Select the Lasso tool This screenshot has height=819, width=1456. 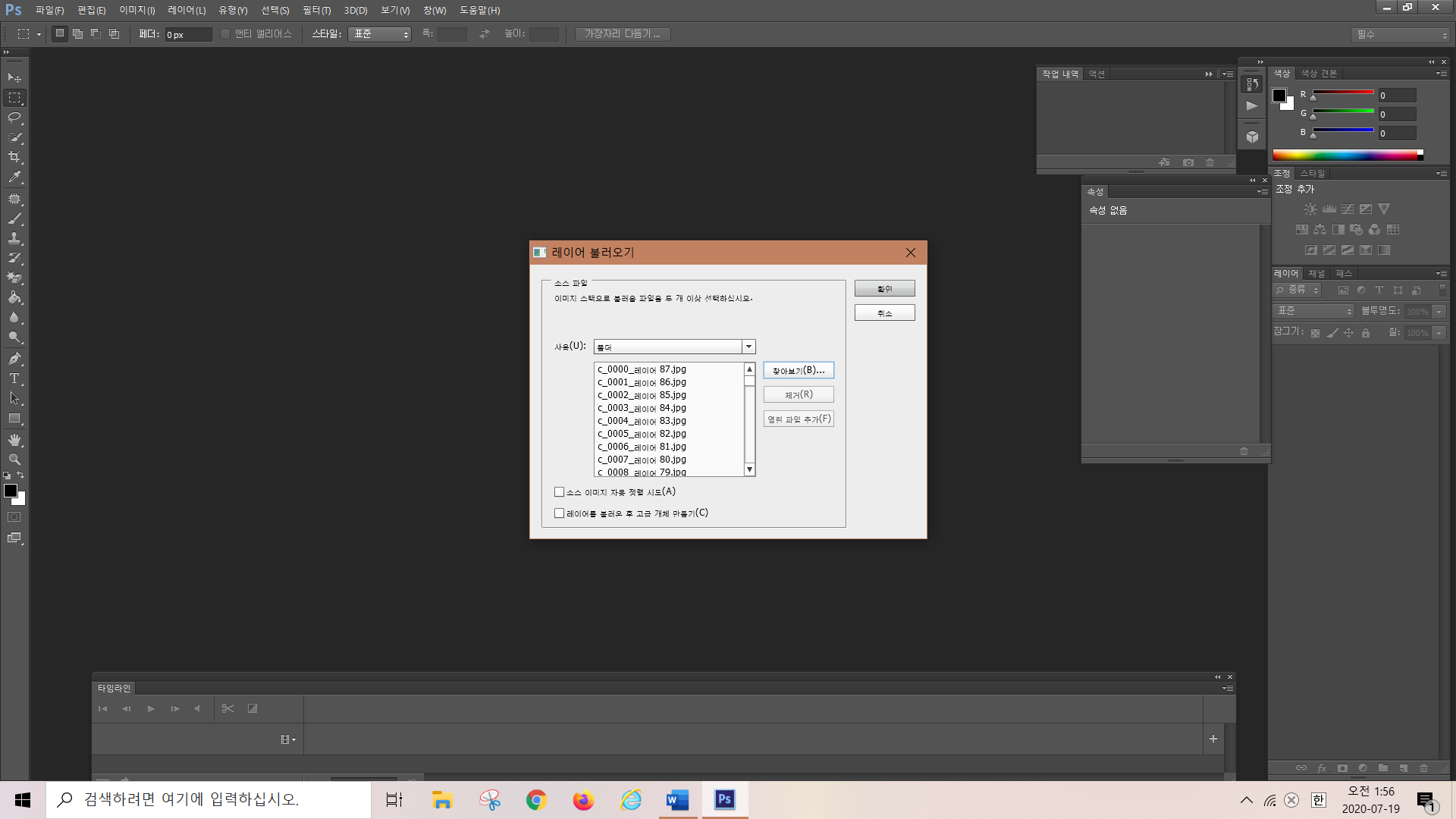coord(14,118)
